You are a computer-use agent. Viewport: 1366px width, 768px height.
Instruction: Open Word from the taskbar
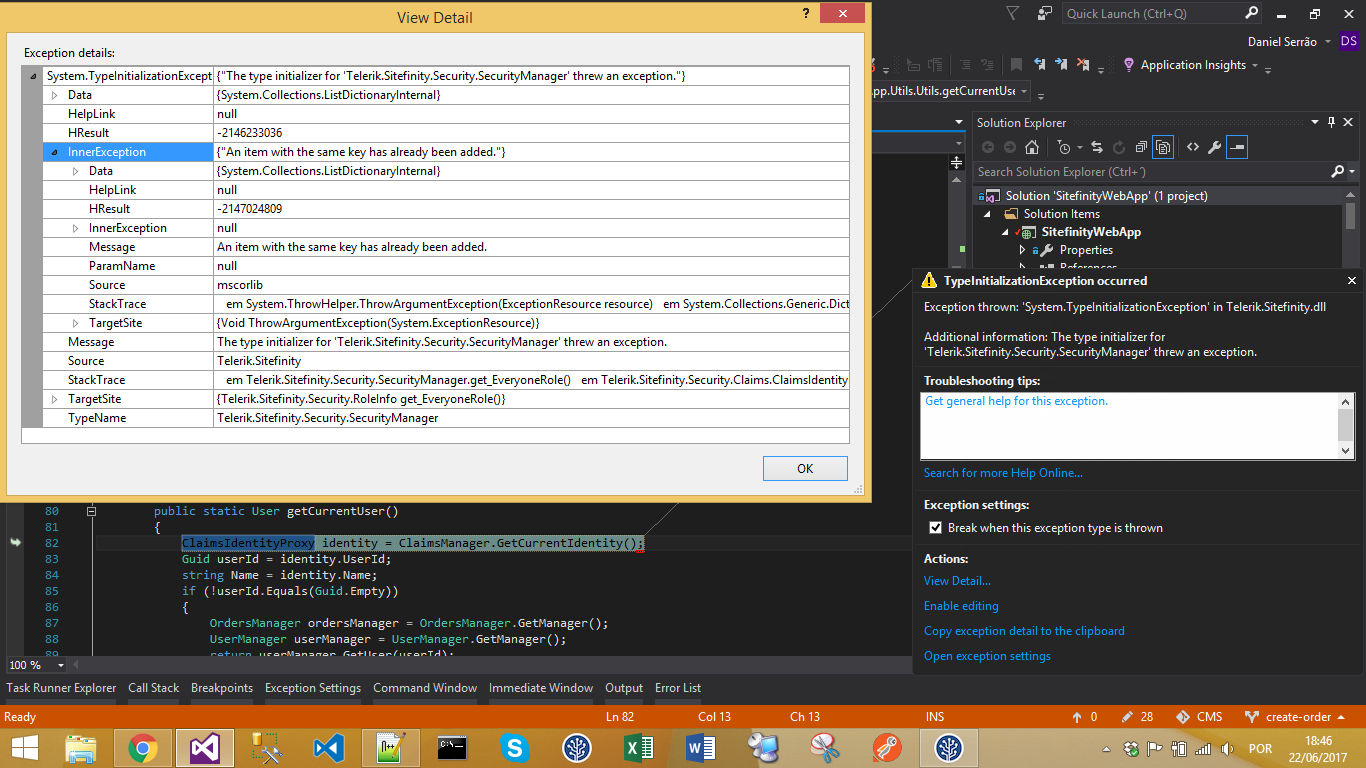pos(701,748)
